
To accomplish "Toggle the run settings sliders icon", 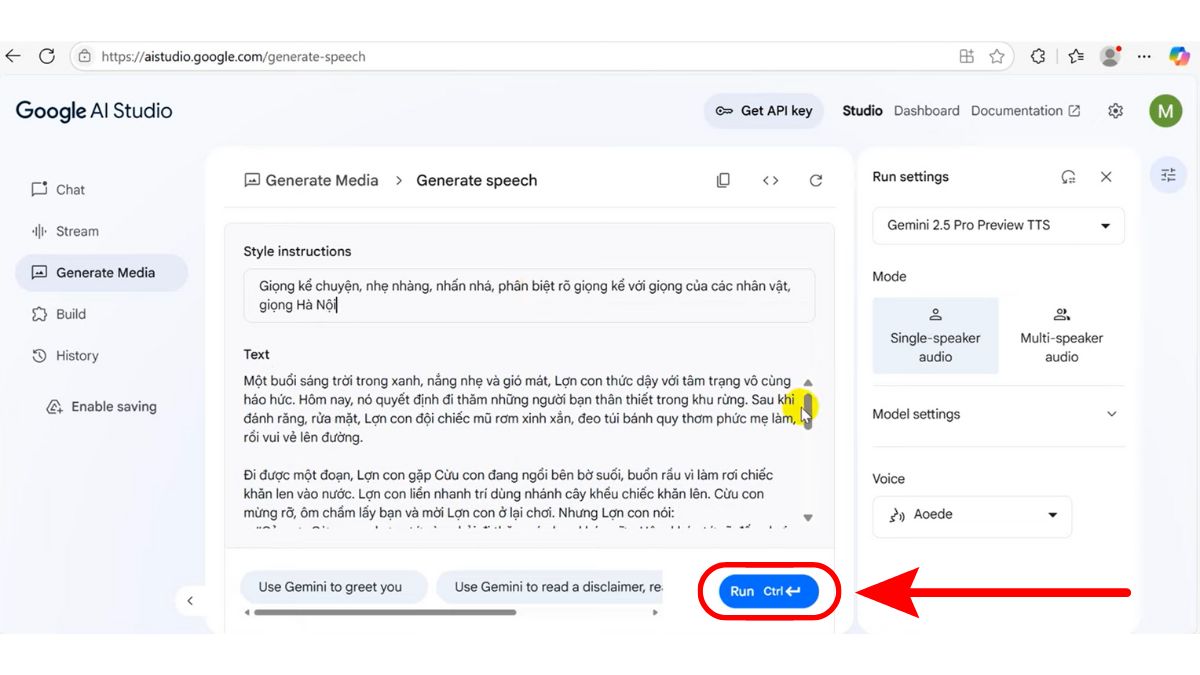I will tap(1168, 176).
